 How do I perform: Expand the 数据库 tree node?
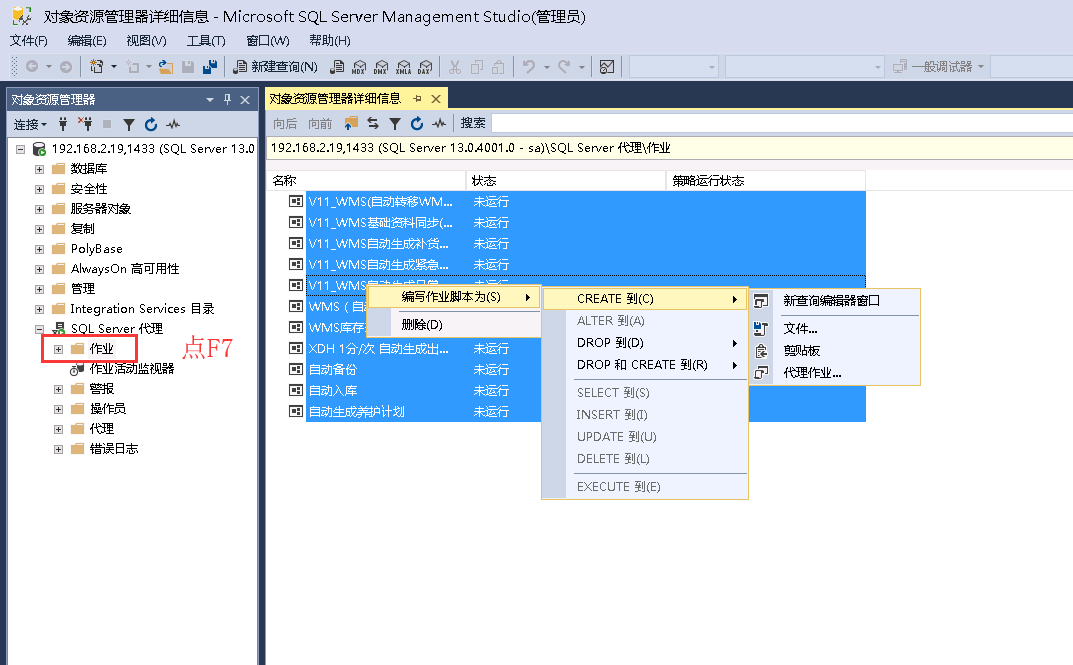(40, 169)
